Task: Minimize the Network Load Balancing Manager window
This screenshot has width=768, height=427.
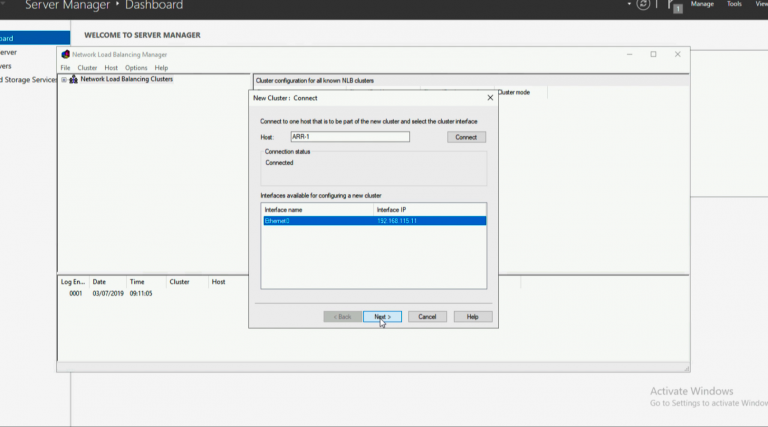Action: click(629, 54)
